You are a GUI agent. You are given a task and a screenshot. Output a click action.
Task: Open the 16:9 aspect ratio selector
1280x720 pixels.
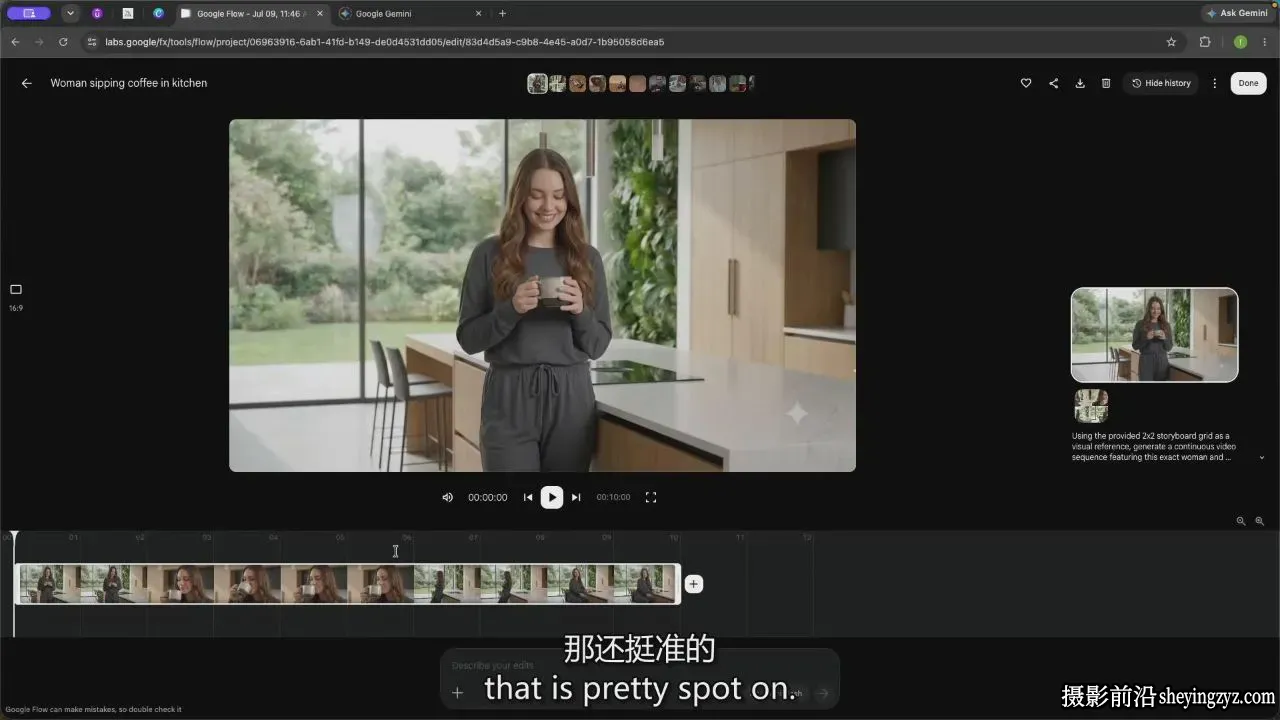[x=16, y=296]
